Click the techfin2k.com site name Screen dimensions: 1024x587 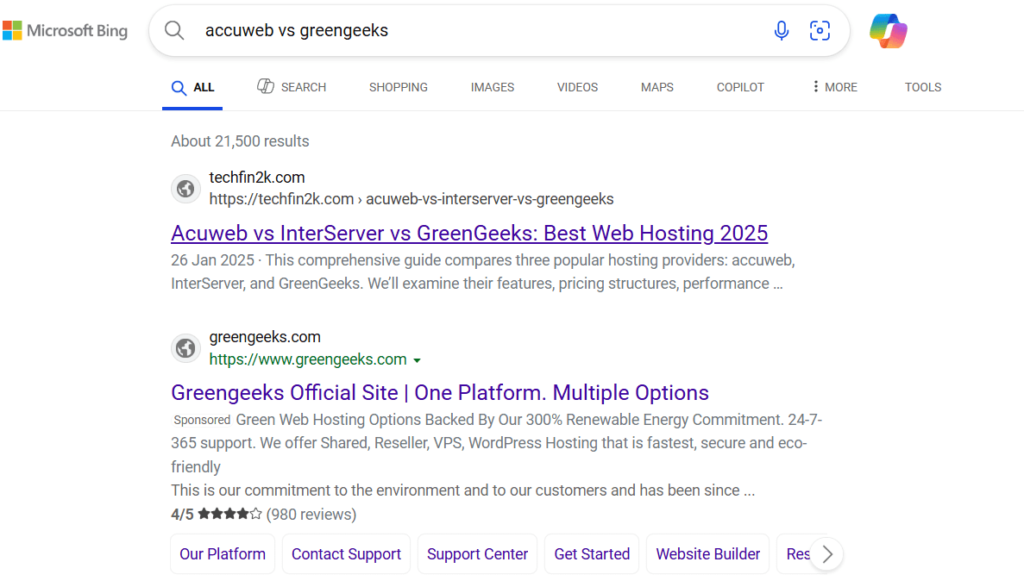point(257,178)
